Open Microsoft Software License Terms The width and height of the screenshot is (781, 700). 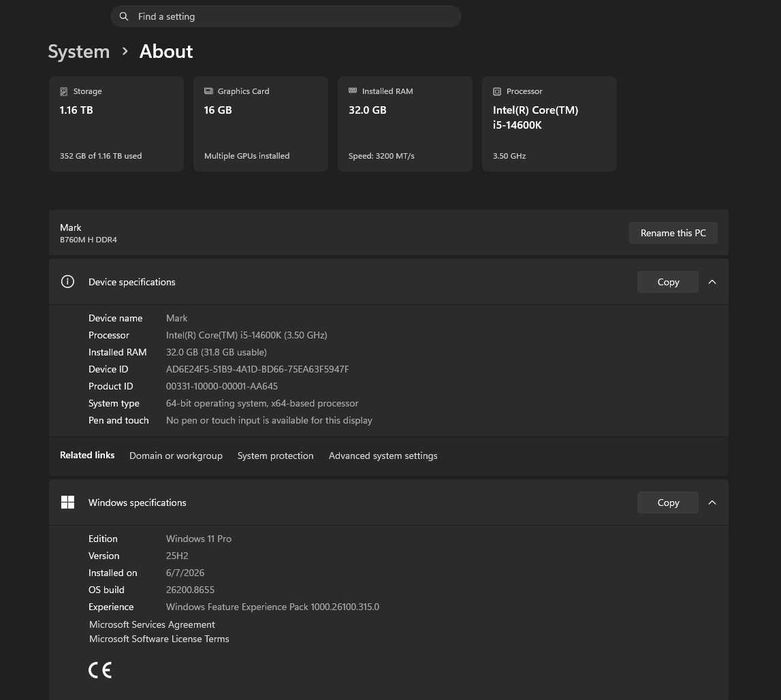click(159, 639)
